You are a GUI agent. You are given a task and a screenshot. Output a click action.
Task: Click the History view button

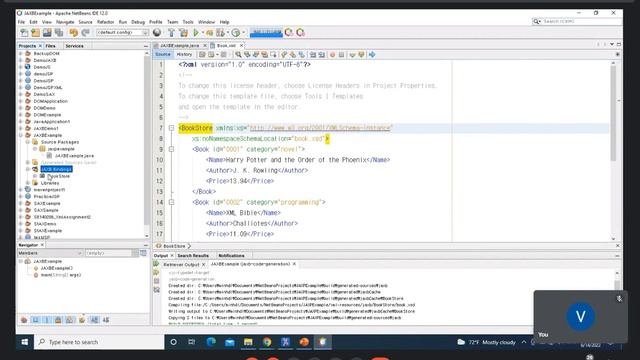tap(184, 54)
